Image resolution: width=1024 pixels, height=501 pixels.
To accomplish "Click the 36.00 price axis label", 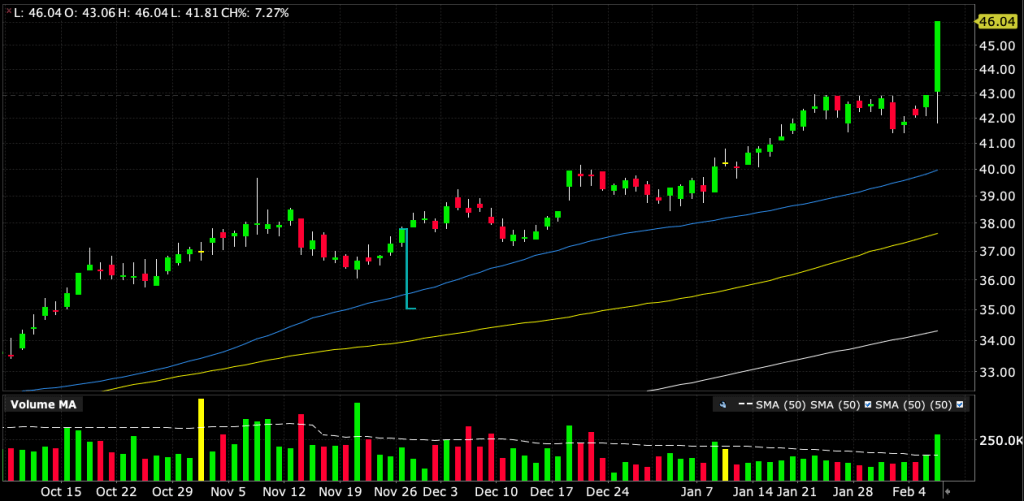I will pyautogui.click(x=996, y=281).
